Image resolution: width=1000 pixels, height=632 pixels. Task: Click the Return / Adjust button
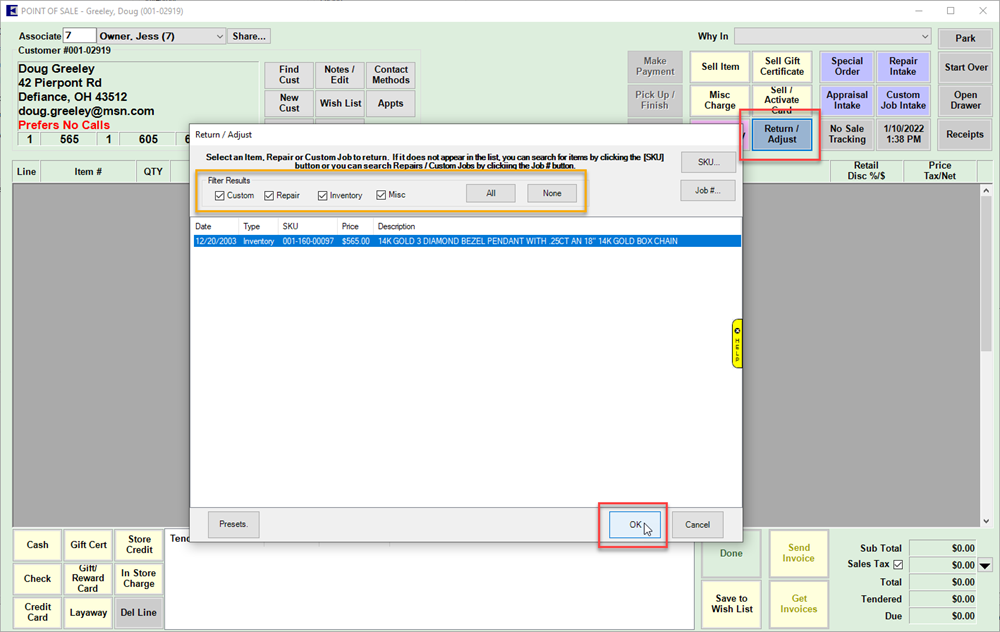point(781,134)
